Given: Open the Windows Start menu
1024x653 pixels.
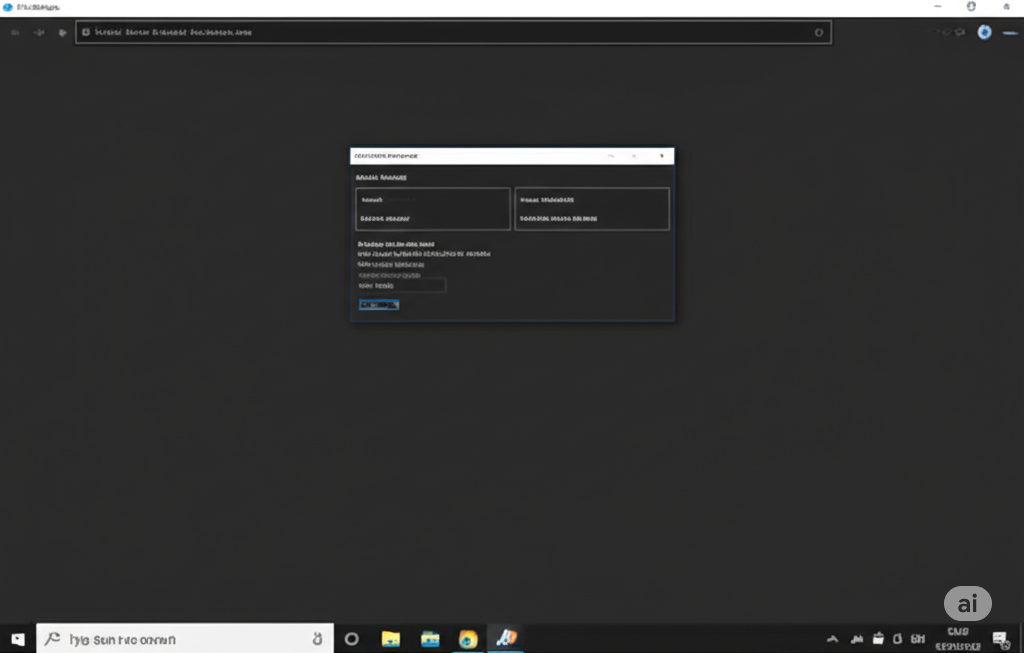Looking at the screenshot, I should (x=18, y=639).
